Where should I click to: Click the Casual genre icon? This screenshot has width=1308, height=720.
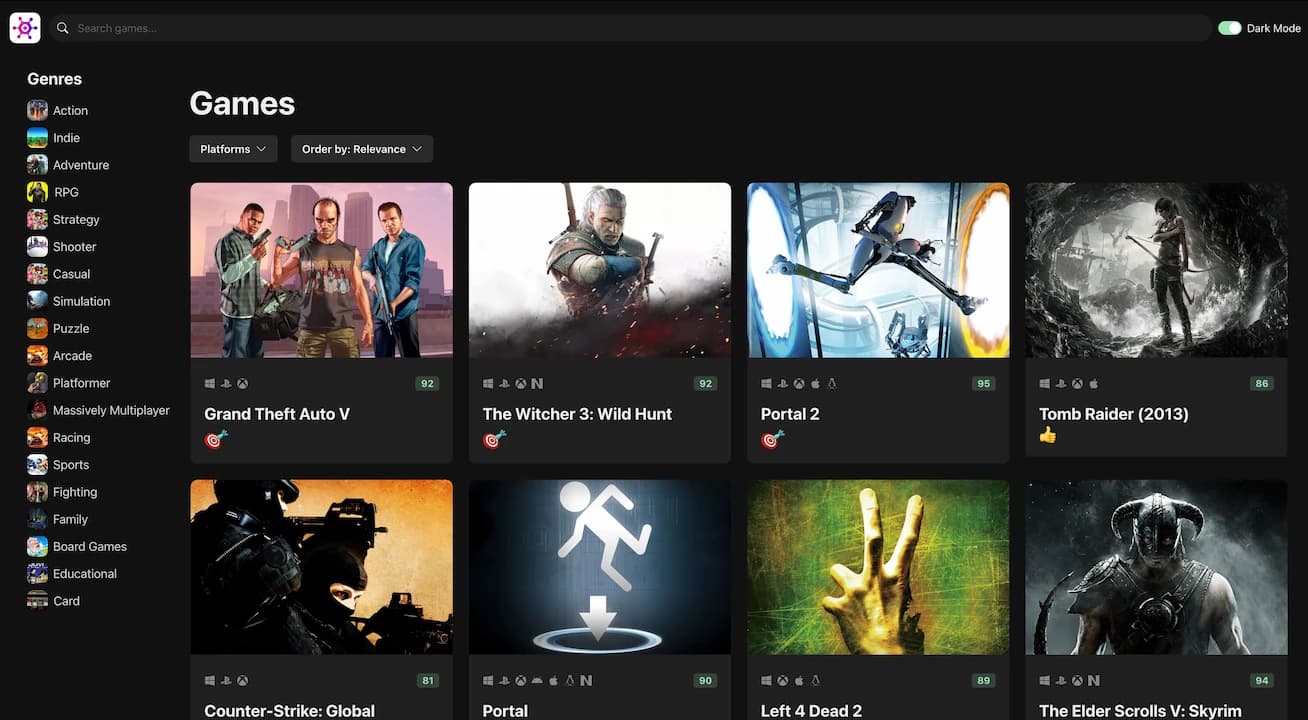tap(37, 274)
